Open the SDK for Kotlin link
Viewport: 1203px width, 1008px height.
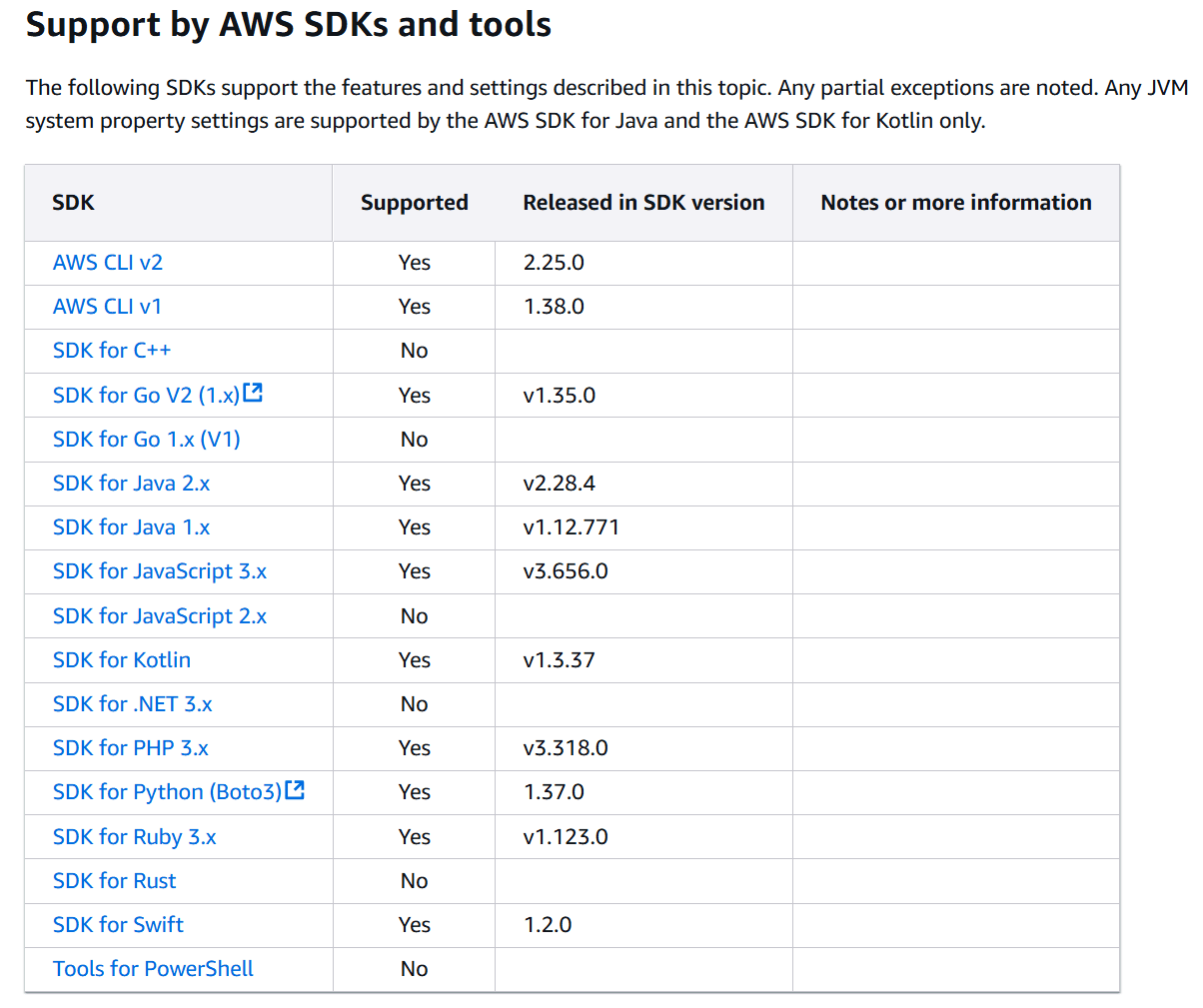click(122, 660)
